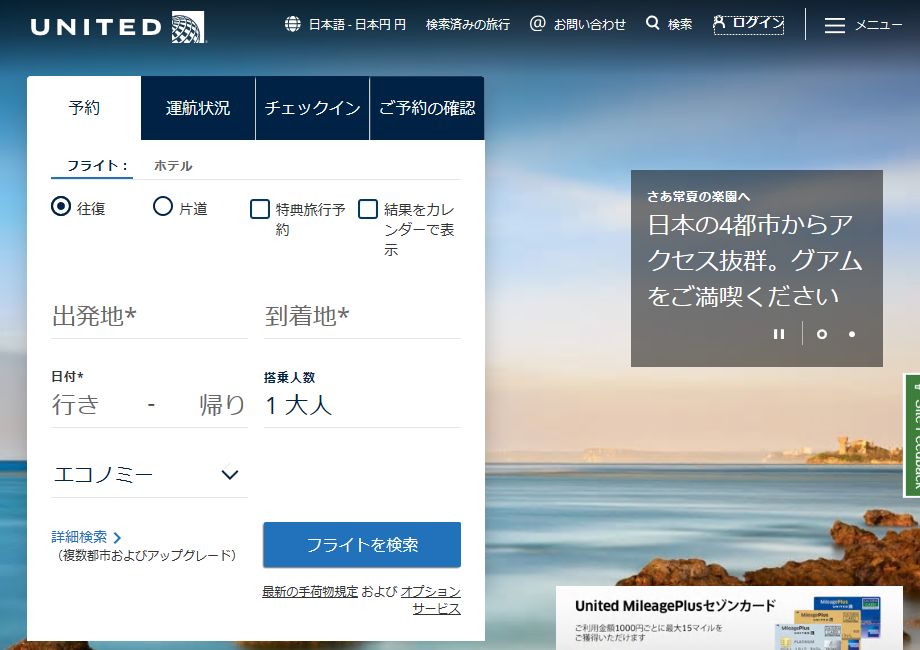Viewport: 920px width, 650px height.
Task: Click the UNITED wordmark
Action: 96,27
